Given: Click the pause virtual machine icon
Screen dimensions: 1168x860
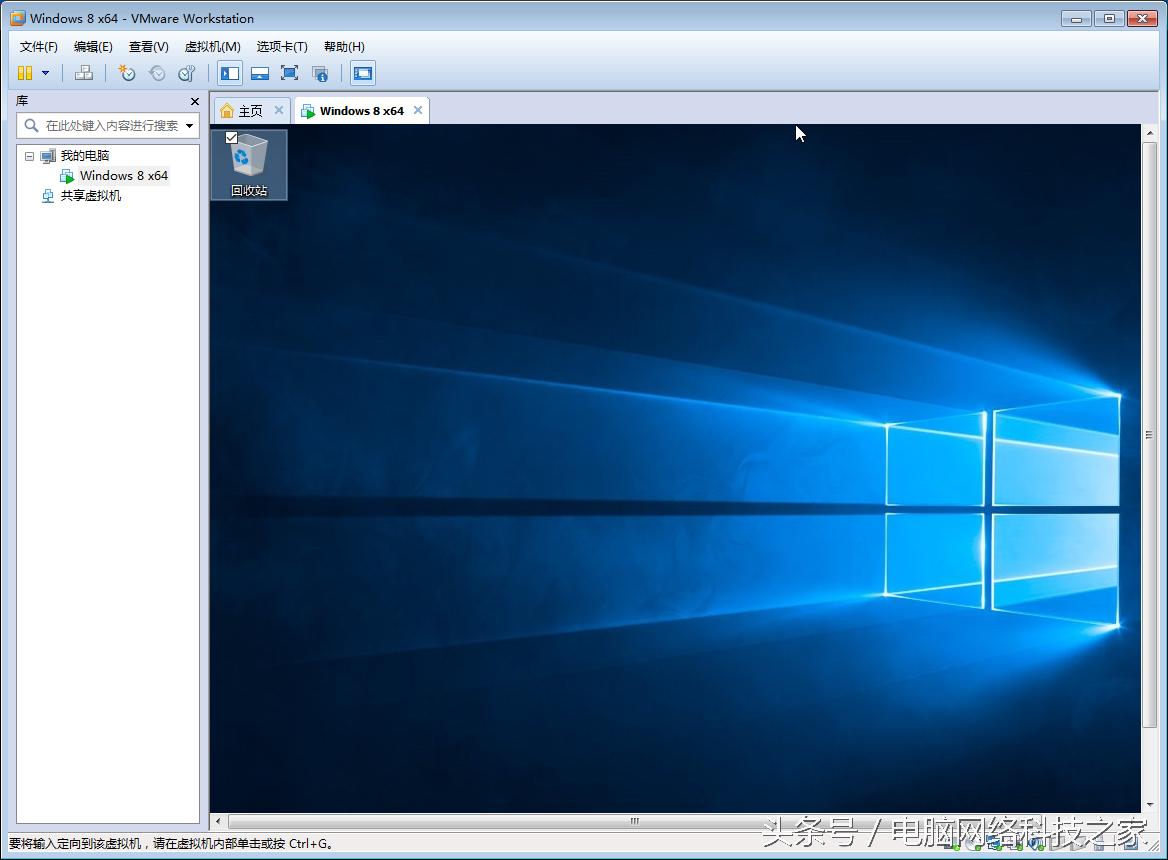Looking at the screenshot, I should click(25, 73).
